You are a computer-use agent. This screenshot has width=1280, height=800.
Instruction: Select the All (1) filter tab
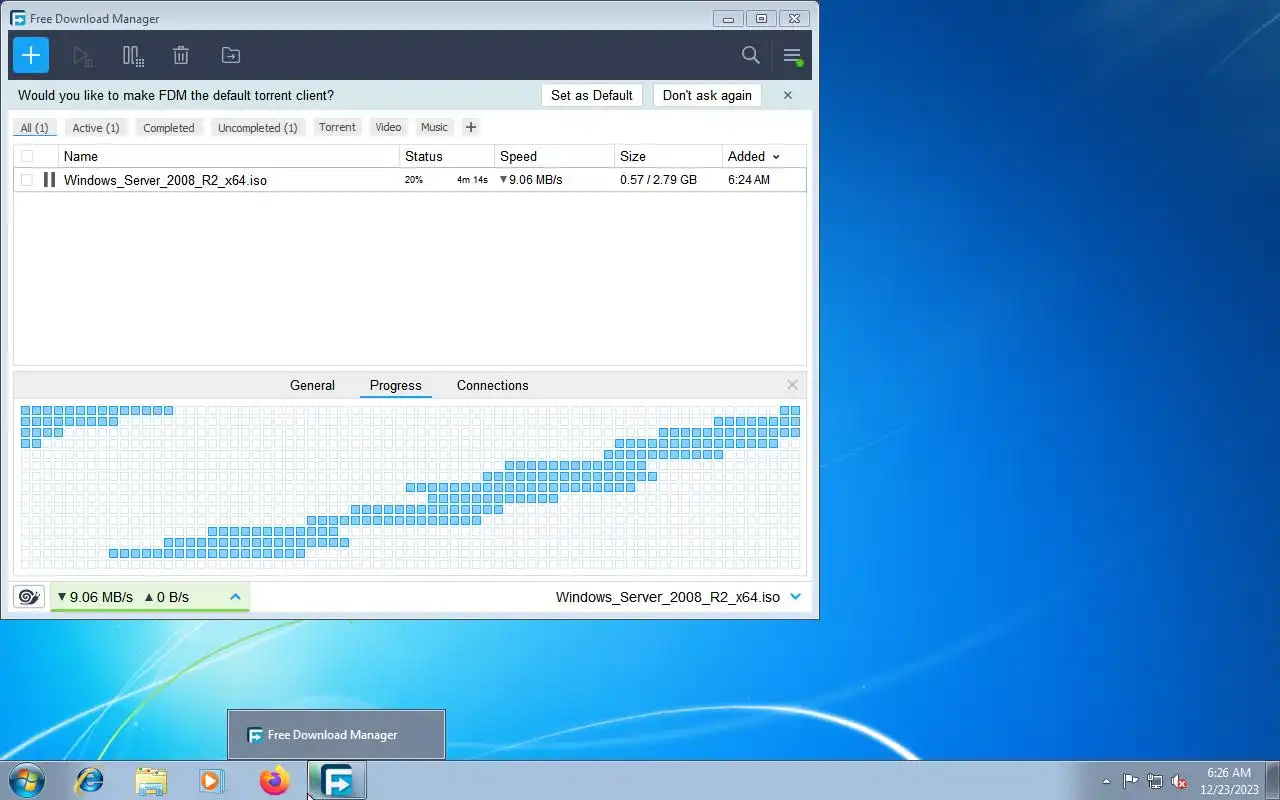[34, 128]
